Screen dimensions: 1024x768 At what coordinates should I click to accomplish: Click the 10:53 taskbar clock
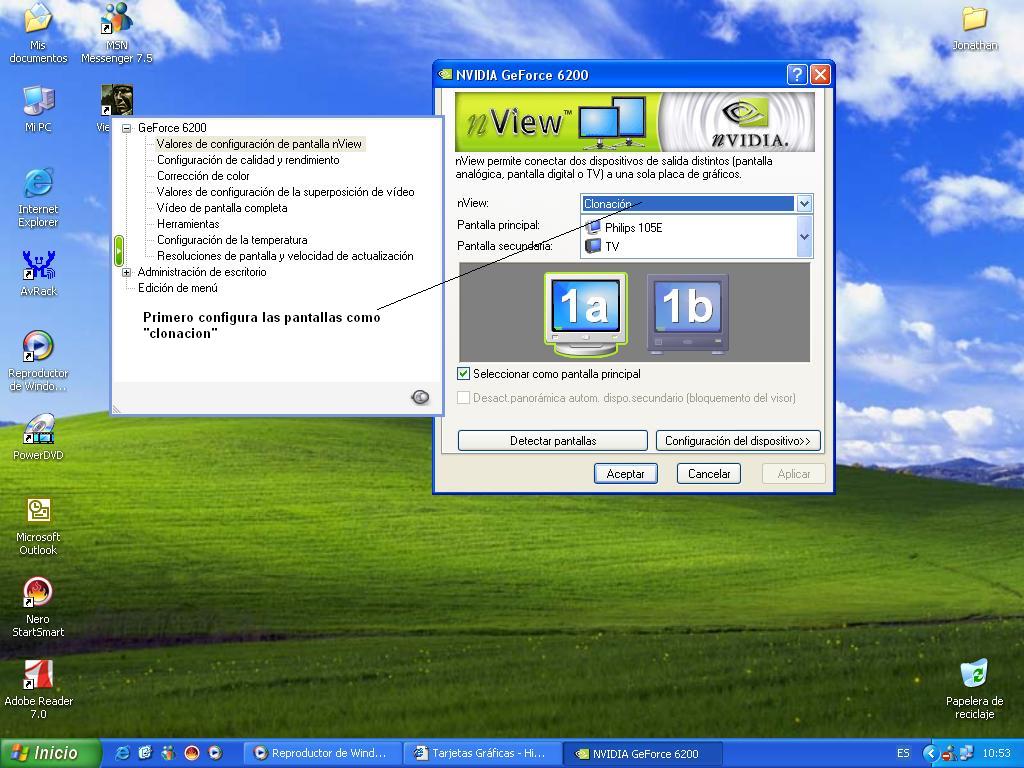coord(997,753)
